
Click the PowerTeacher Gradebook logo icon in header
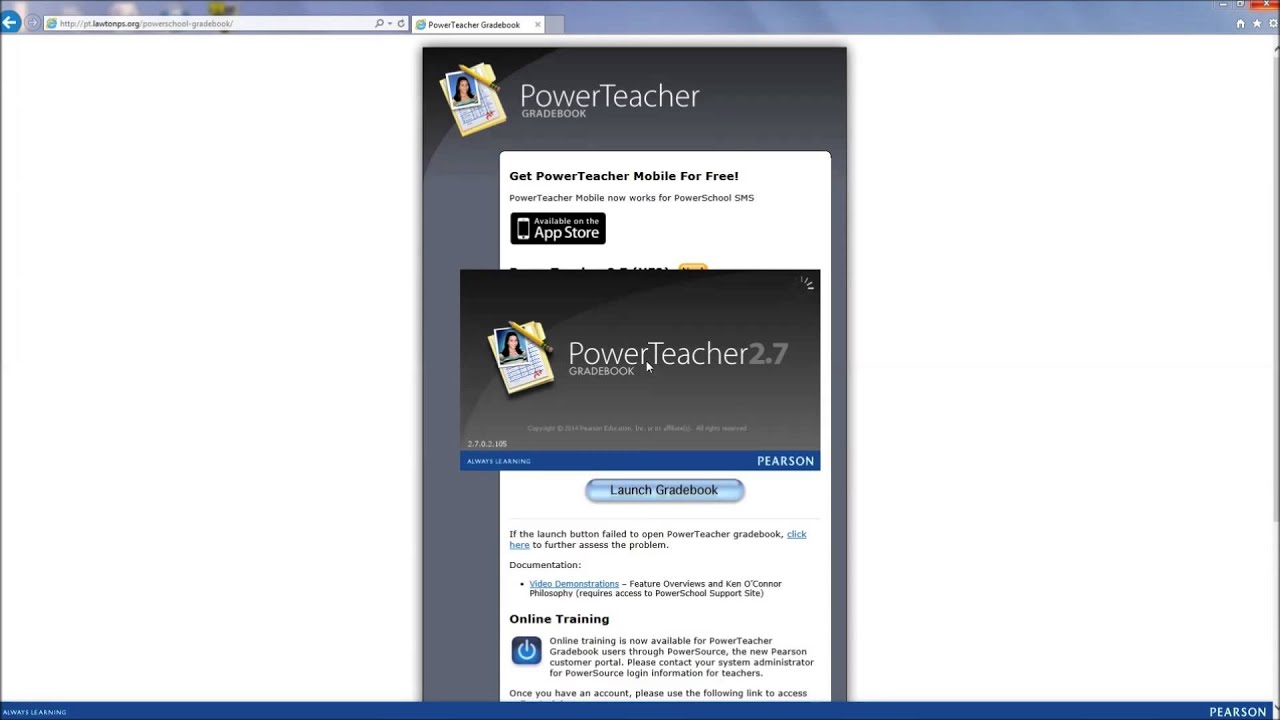point(473,99)
